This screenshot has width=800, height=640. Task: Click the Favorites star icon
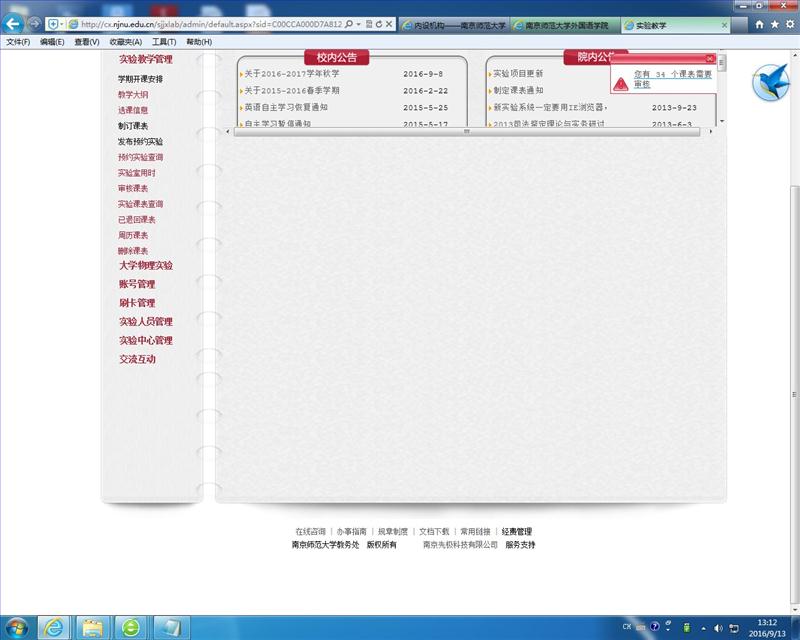[775, 23]
